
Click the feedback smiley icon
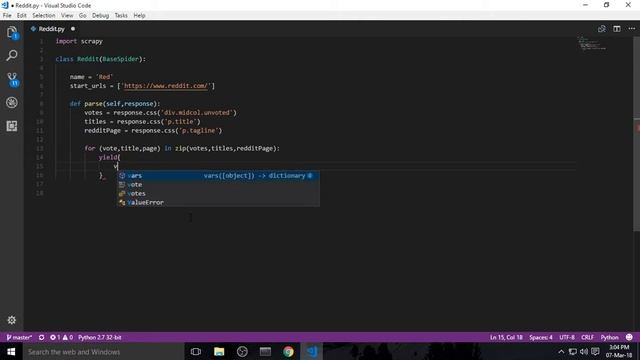coord(629,338)
